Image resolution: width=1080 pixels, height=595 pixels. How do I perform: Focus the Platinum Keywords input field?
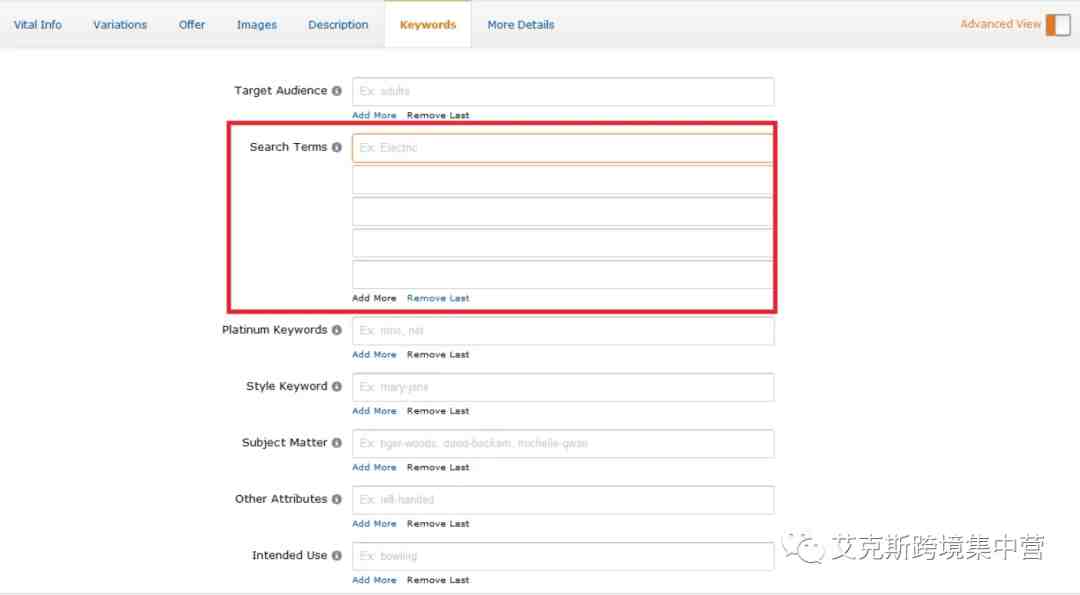point(563,331)
